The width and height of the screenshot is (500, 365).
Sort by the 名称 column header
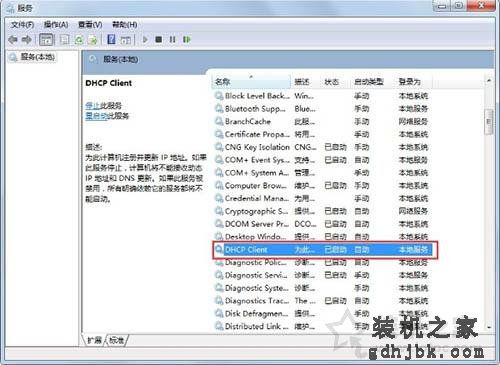click(251, 82)
